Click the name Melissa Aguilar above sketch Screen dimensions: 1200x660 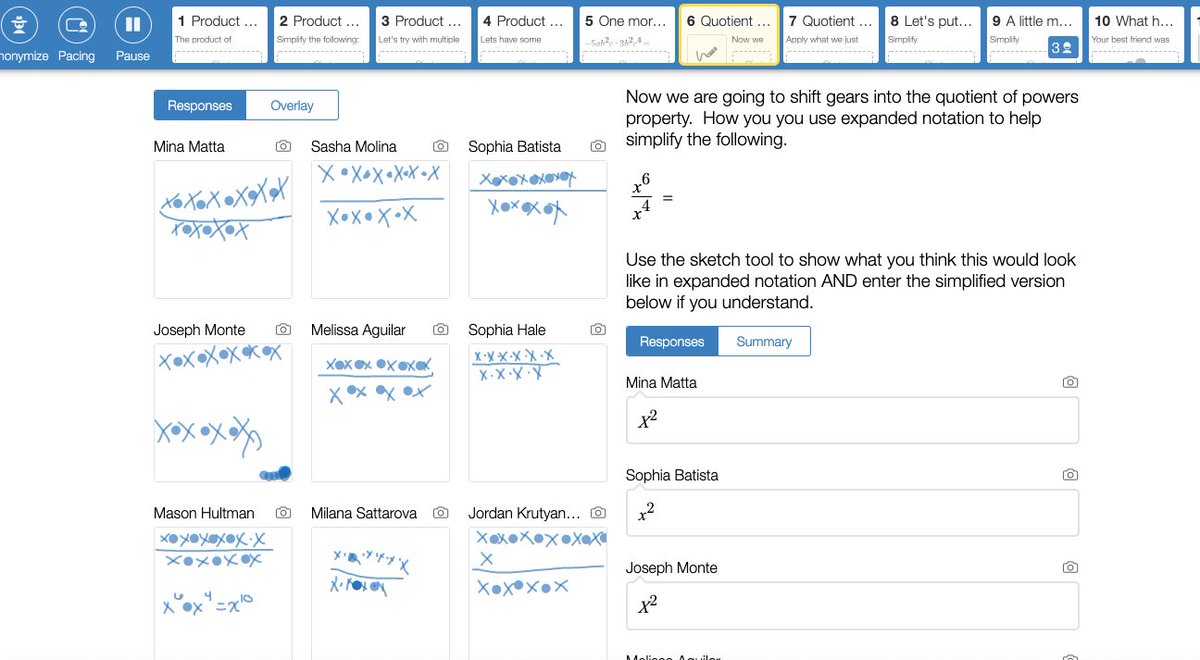coord(358,329)
